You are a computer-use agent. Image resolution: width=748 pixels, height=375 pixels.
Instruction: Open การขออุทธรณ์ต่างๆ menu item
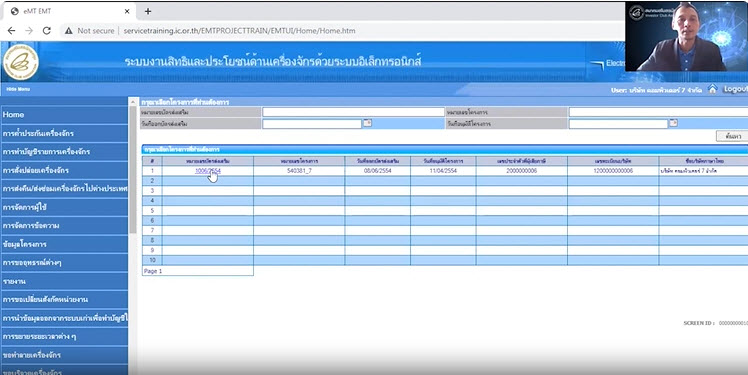click(x=64, y=262)
